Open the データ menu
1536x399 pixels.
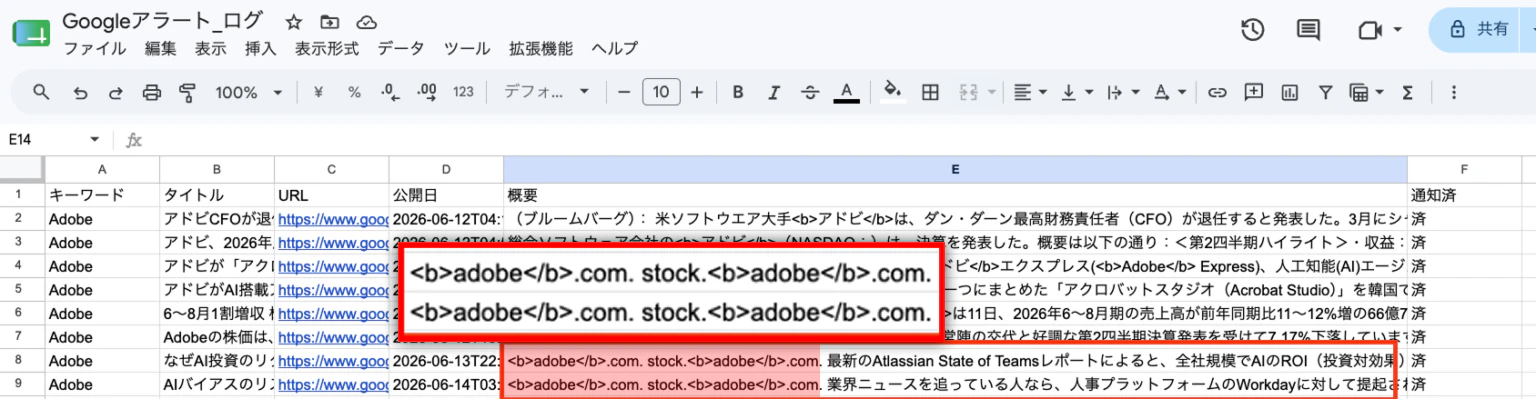(x=400, y=48)
